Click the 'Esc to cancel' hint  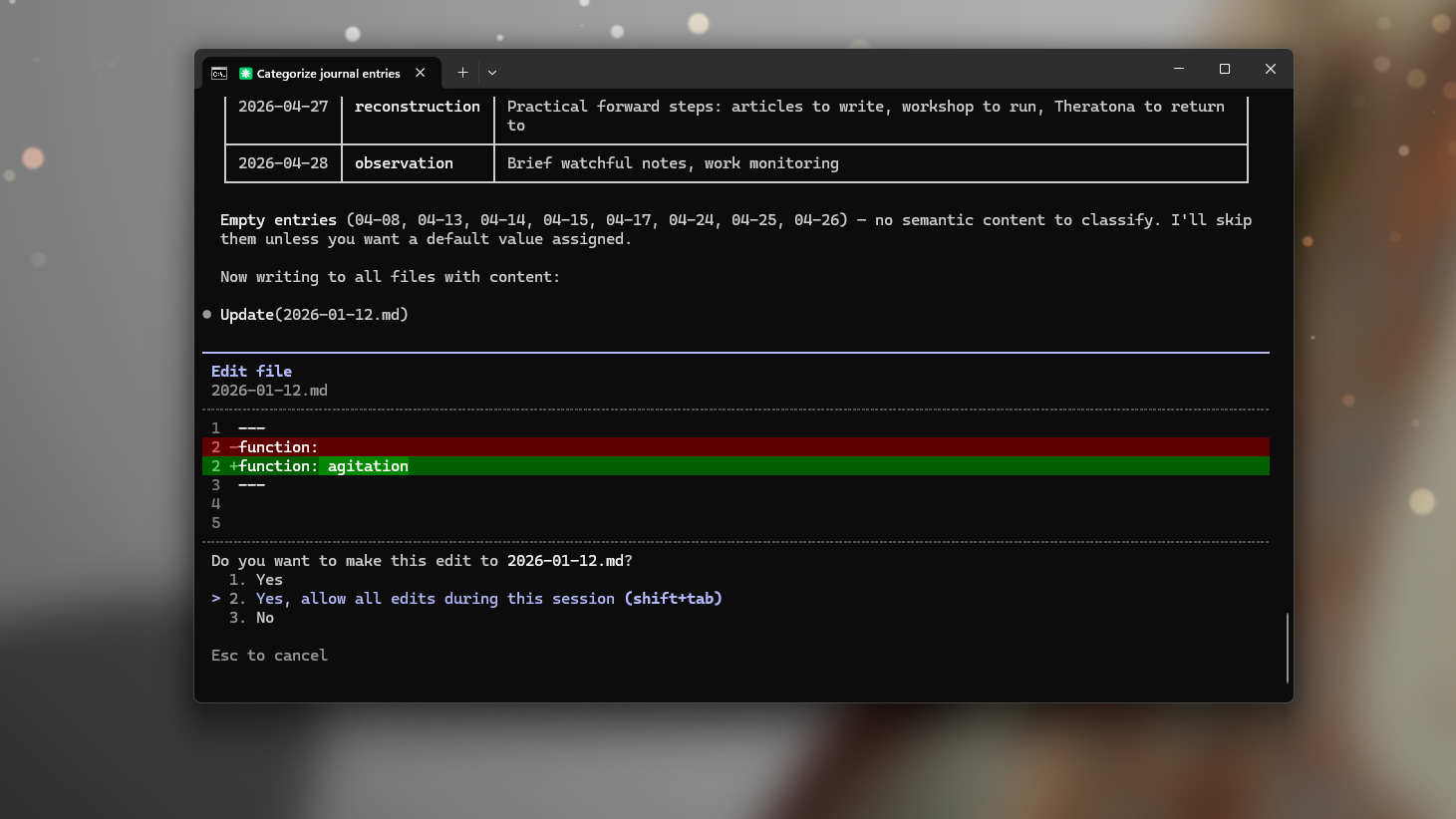[x=269, y=656]
